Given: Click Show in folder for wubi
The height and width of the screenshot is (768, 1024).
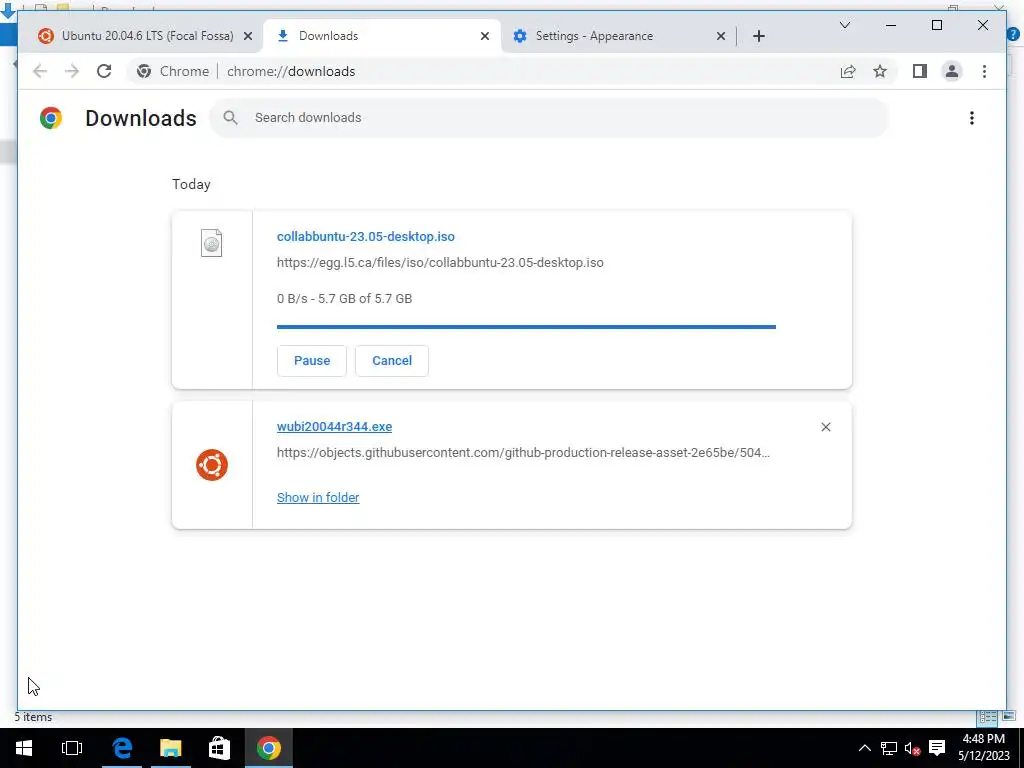Looking at the screenshot, I should [x=318, y=498].
